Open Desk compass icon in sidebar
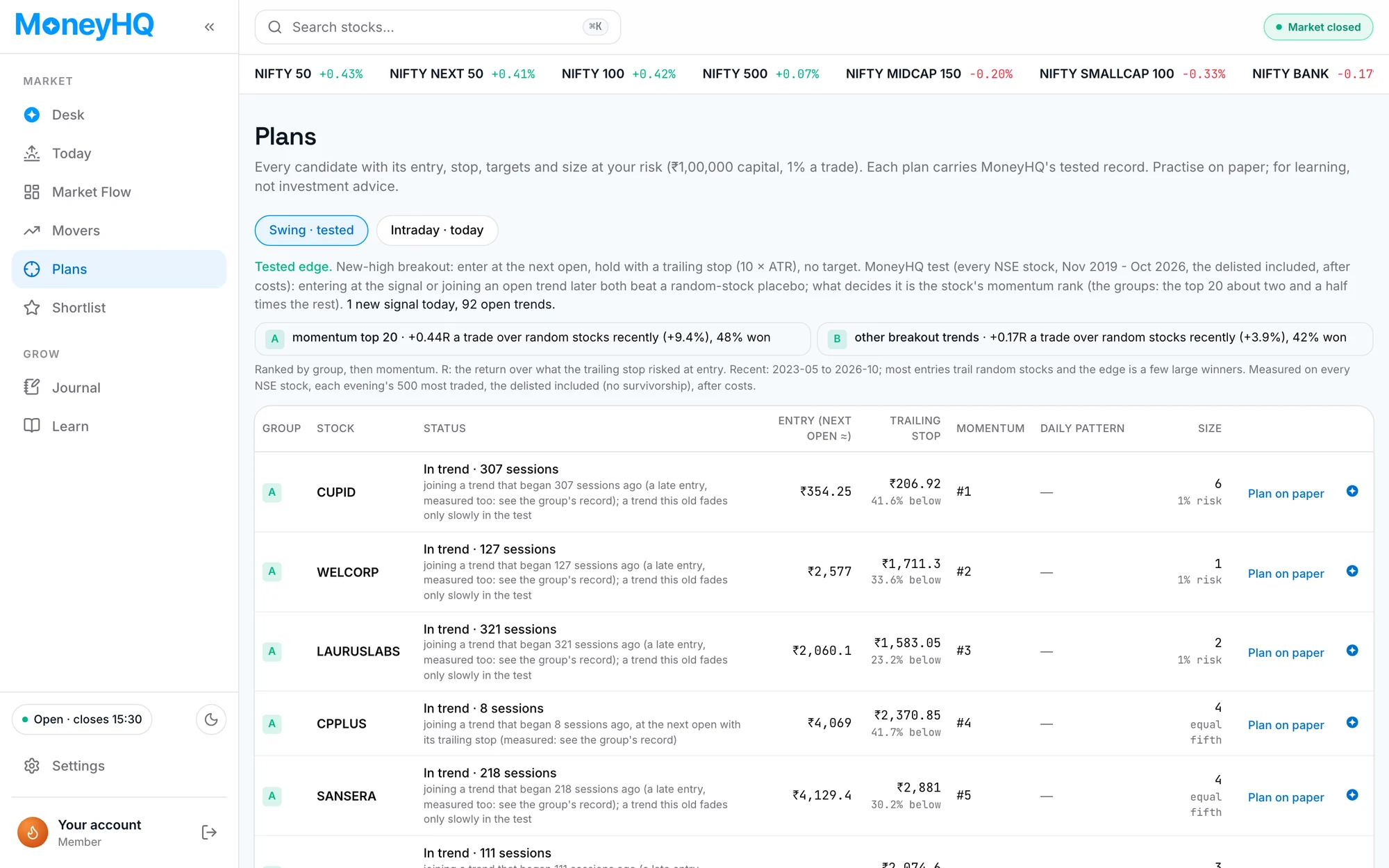This screenshot has width=1389, height=868. point(32,115)
